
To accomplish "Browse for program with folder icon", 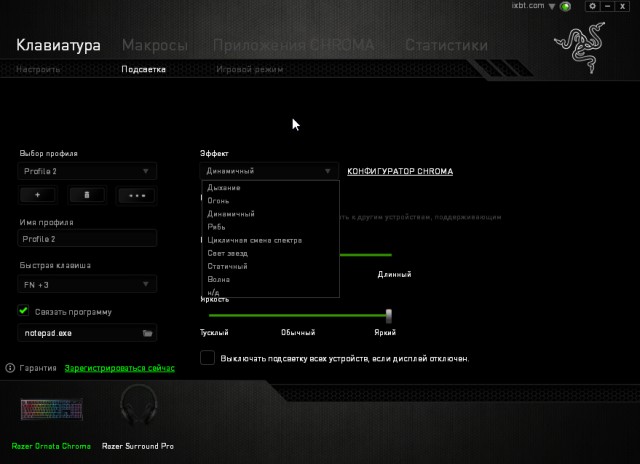I will coord(147,333).
